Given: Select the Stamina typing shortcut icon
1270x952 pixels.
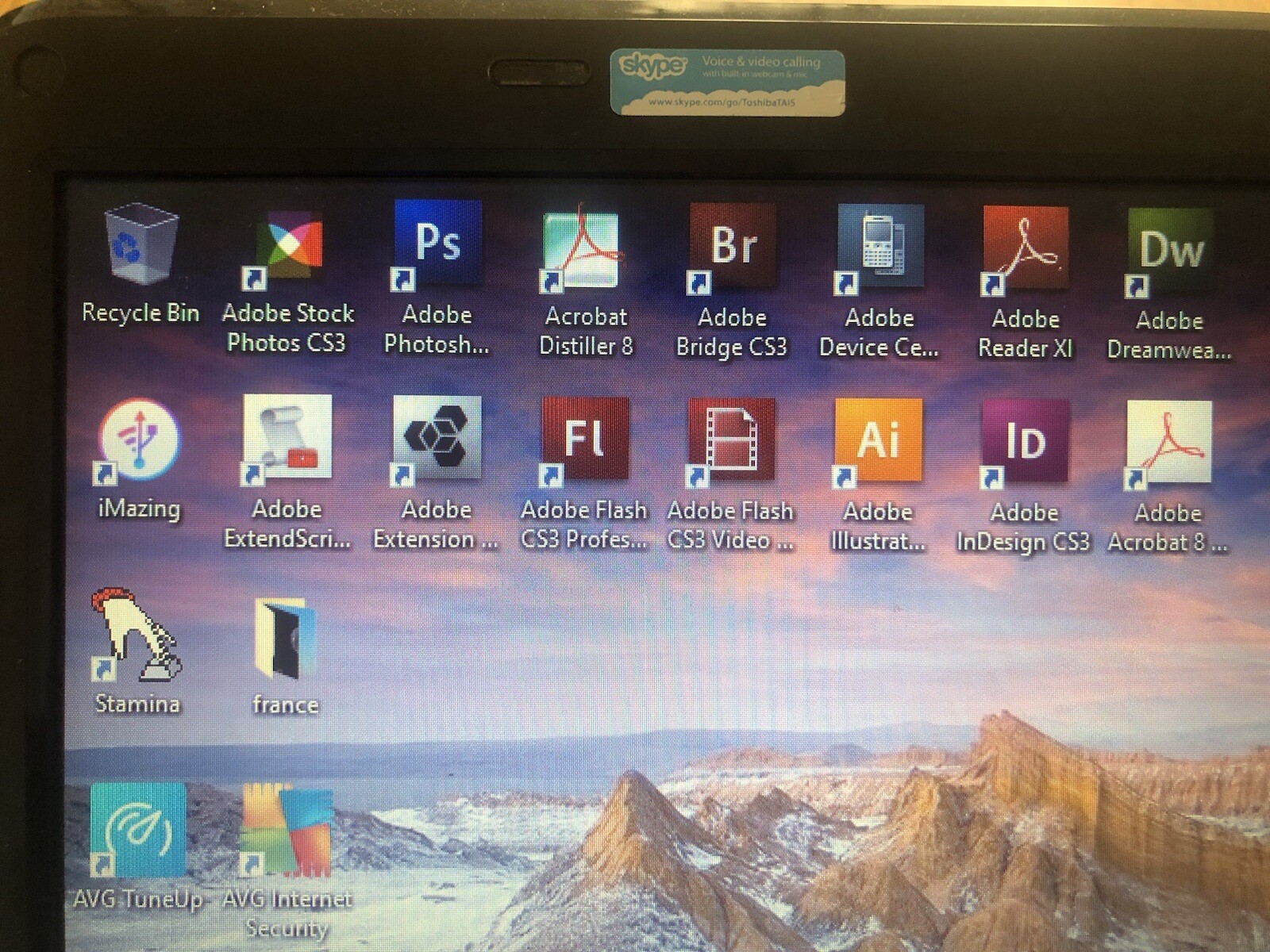Looking at the screenshot, I should tap(137, 635).
